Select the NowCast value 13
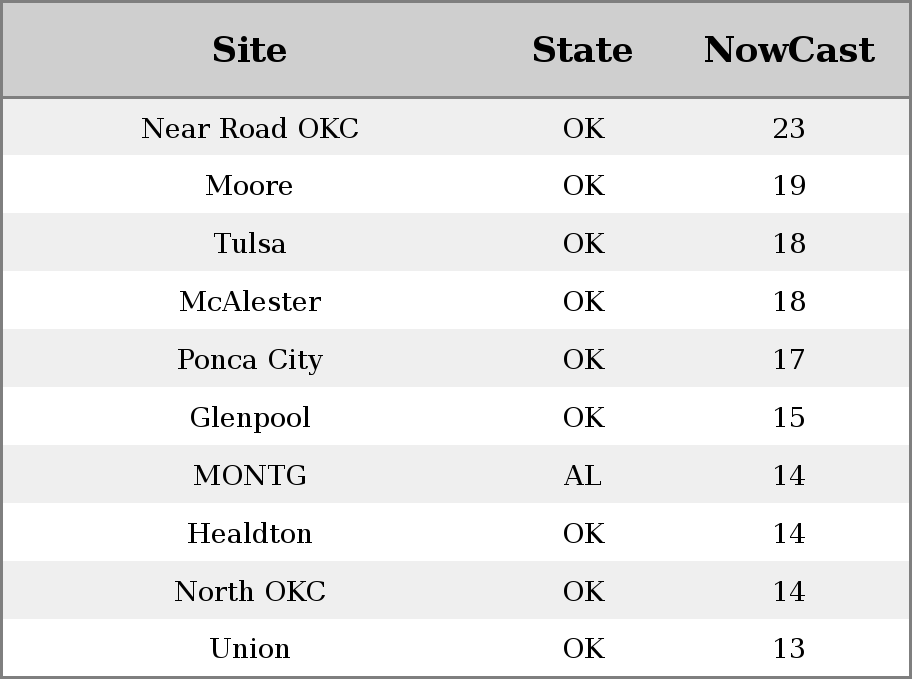This screenshot has height=679, width=912. pyautogui.click(x=789, y=648)
